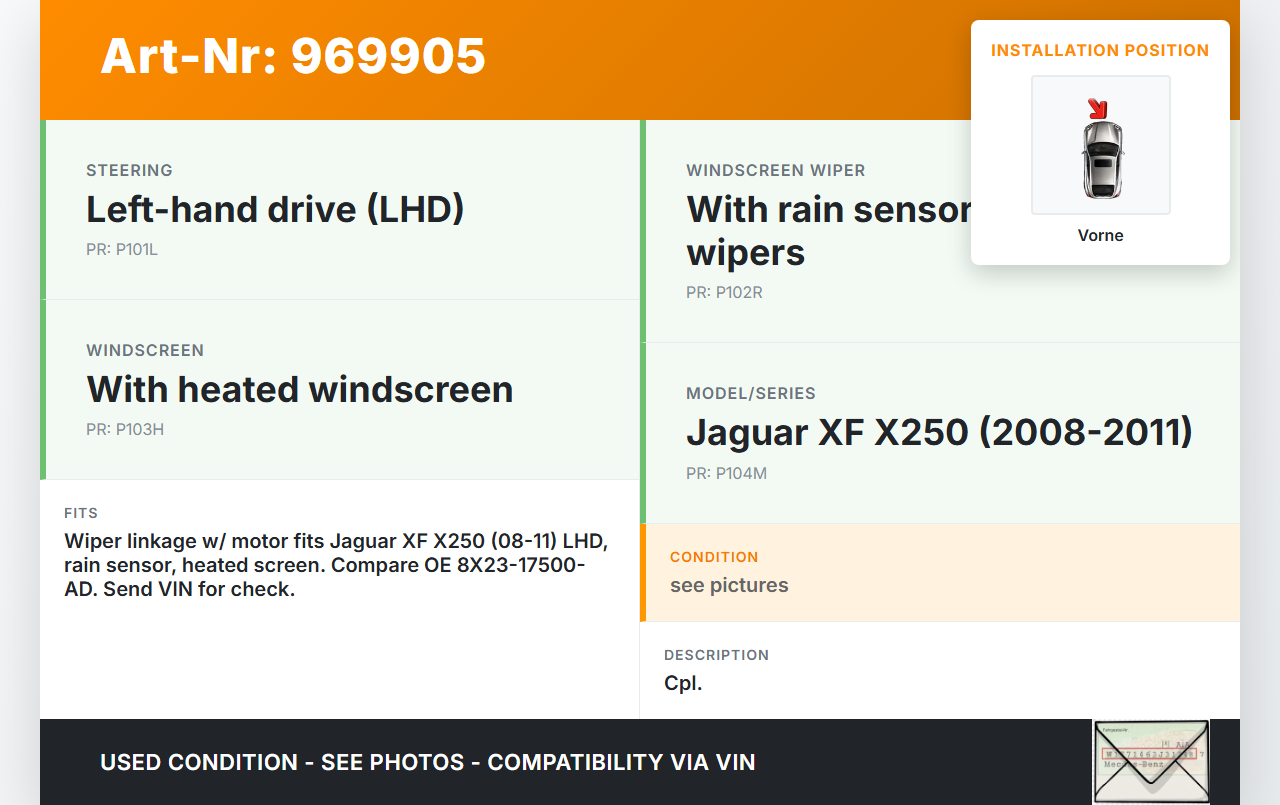1280x805 pixels.
Task: Click the Wiper linkage fits description paragraph
Action: click(x=335, y=565)
